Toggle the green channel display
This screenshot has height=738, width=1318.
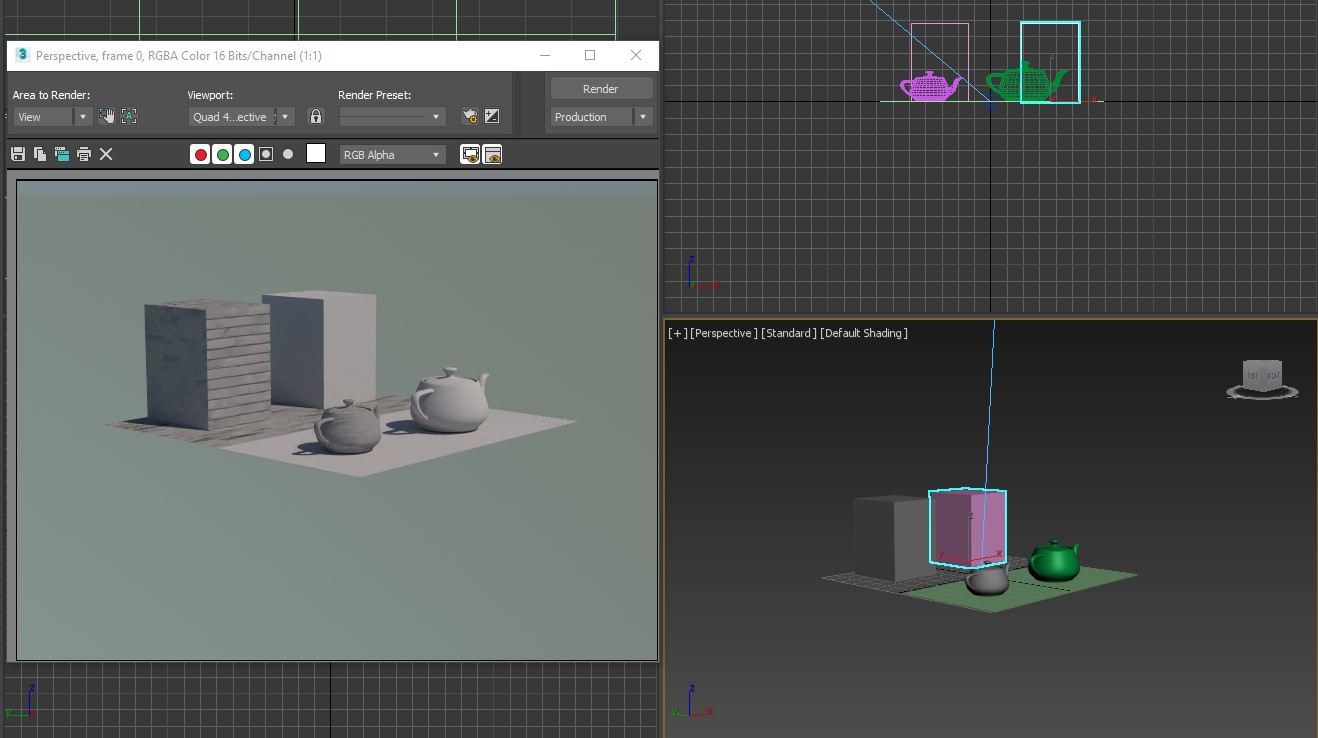(222, 155)
